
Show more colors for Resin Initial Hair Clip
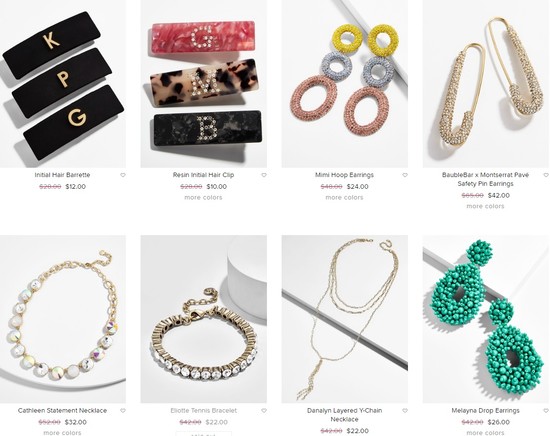tap(203, 197)
